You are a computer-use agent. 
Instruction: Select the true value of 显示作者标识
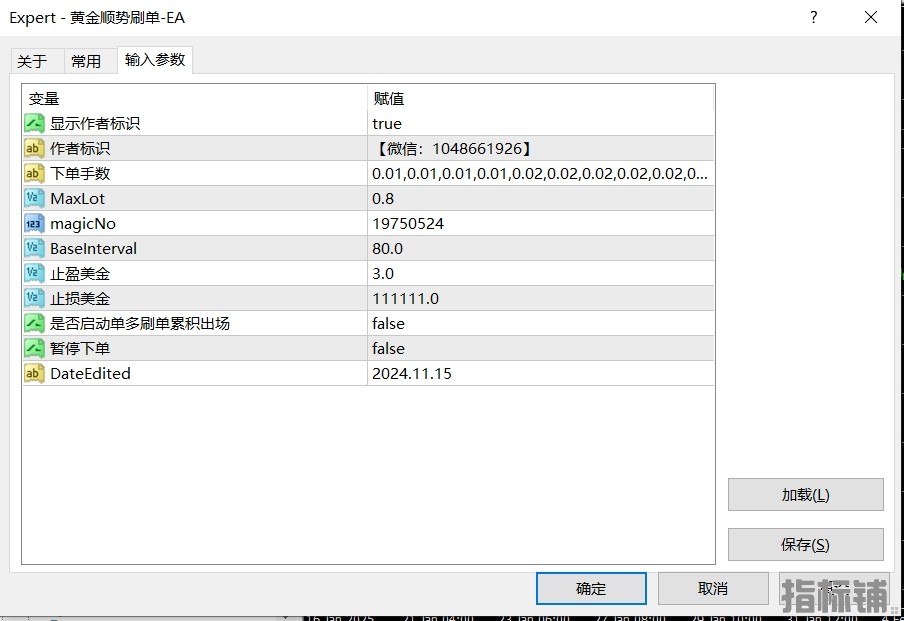(x=541, y=123)
